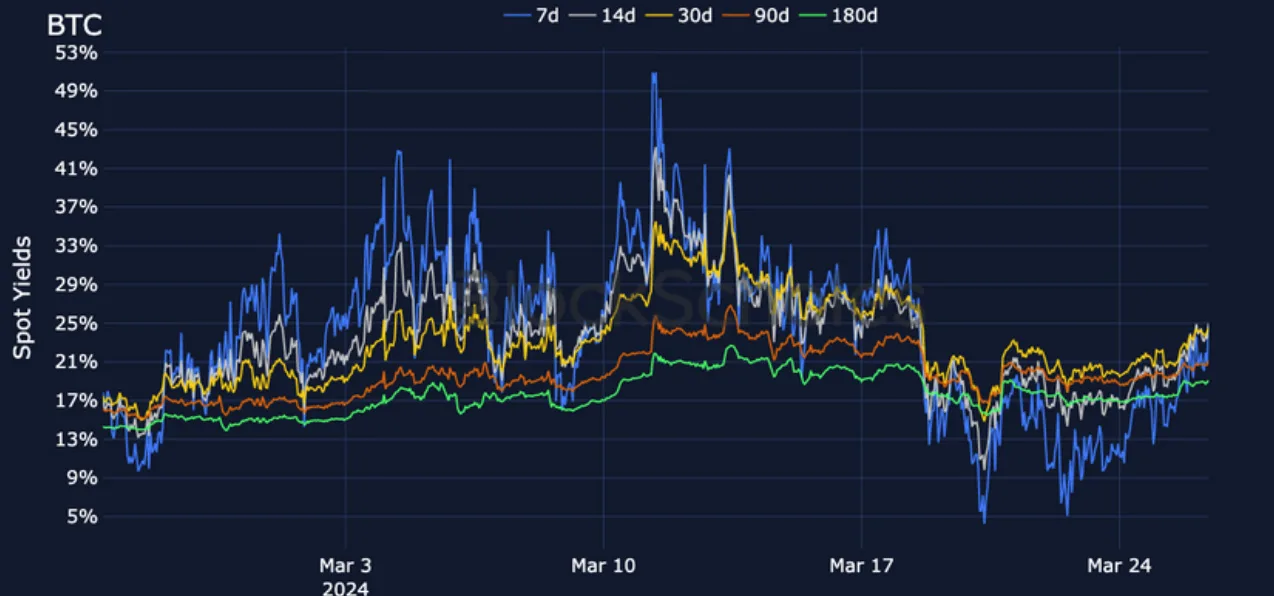
Task: Click the 5% y-axis tick label
Action: tap(82, 517)
